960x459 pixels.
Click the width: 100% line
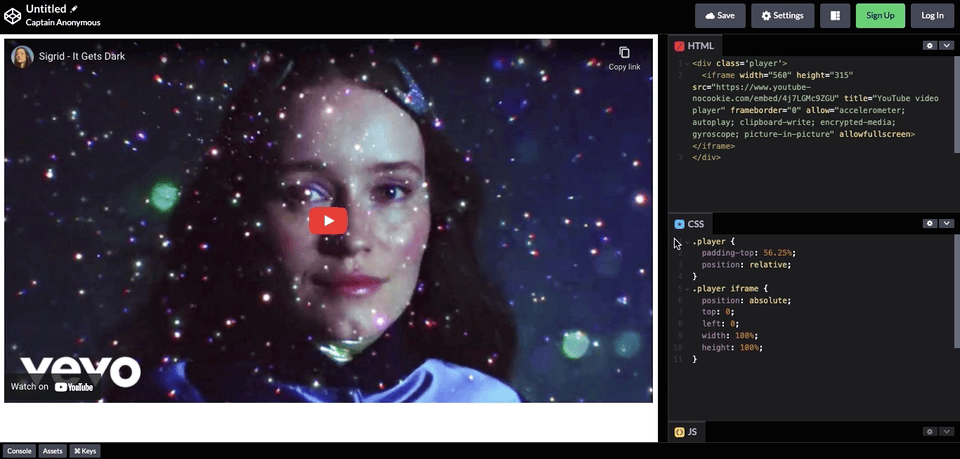pyautogui.click(x=730, y=336)
